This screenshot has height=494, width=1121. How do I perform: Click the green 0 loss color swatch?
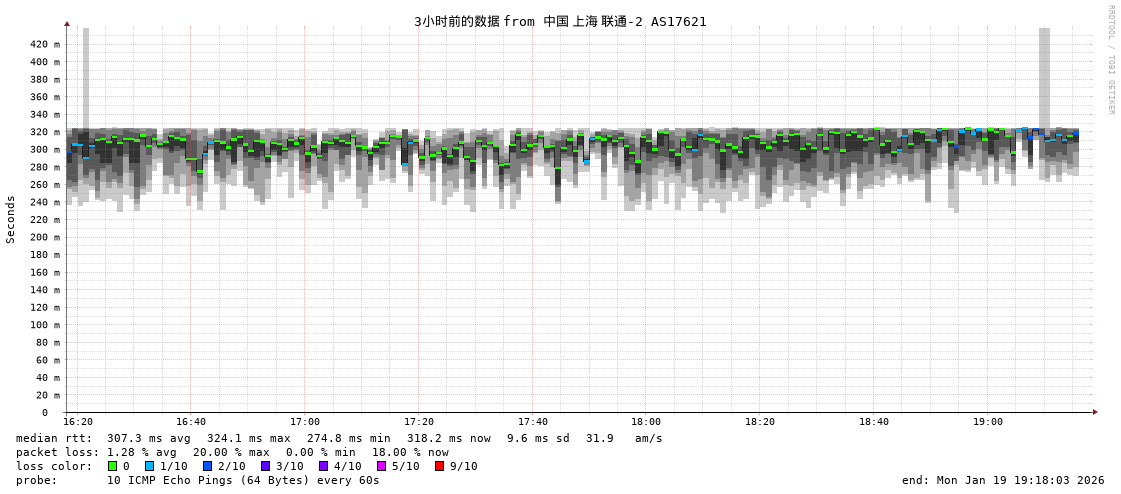tap(112, 466)
